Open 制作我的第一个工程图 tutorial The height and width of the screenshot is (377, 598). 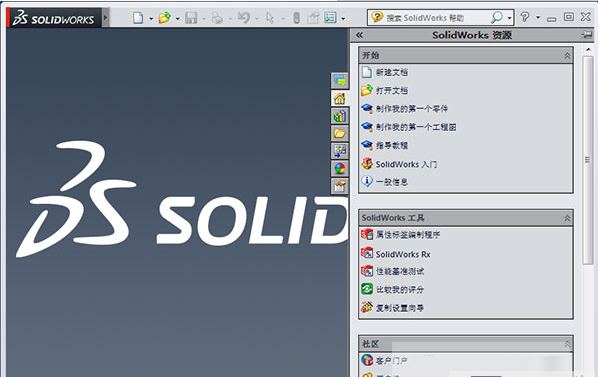point(416,127)
